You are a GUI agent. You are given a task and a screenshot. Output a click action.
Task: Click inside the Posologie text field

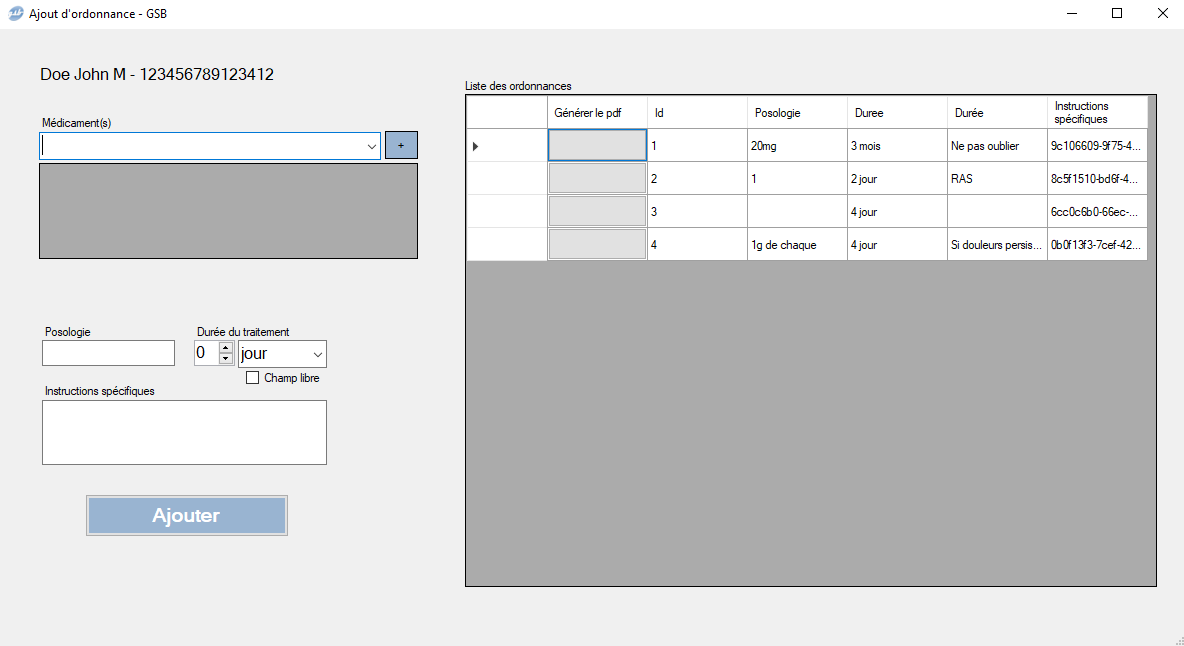tap(108, 352)
